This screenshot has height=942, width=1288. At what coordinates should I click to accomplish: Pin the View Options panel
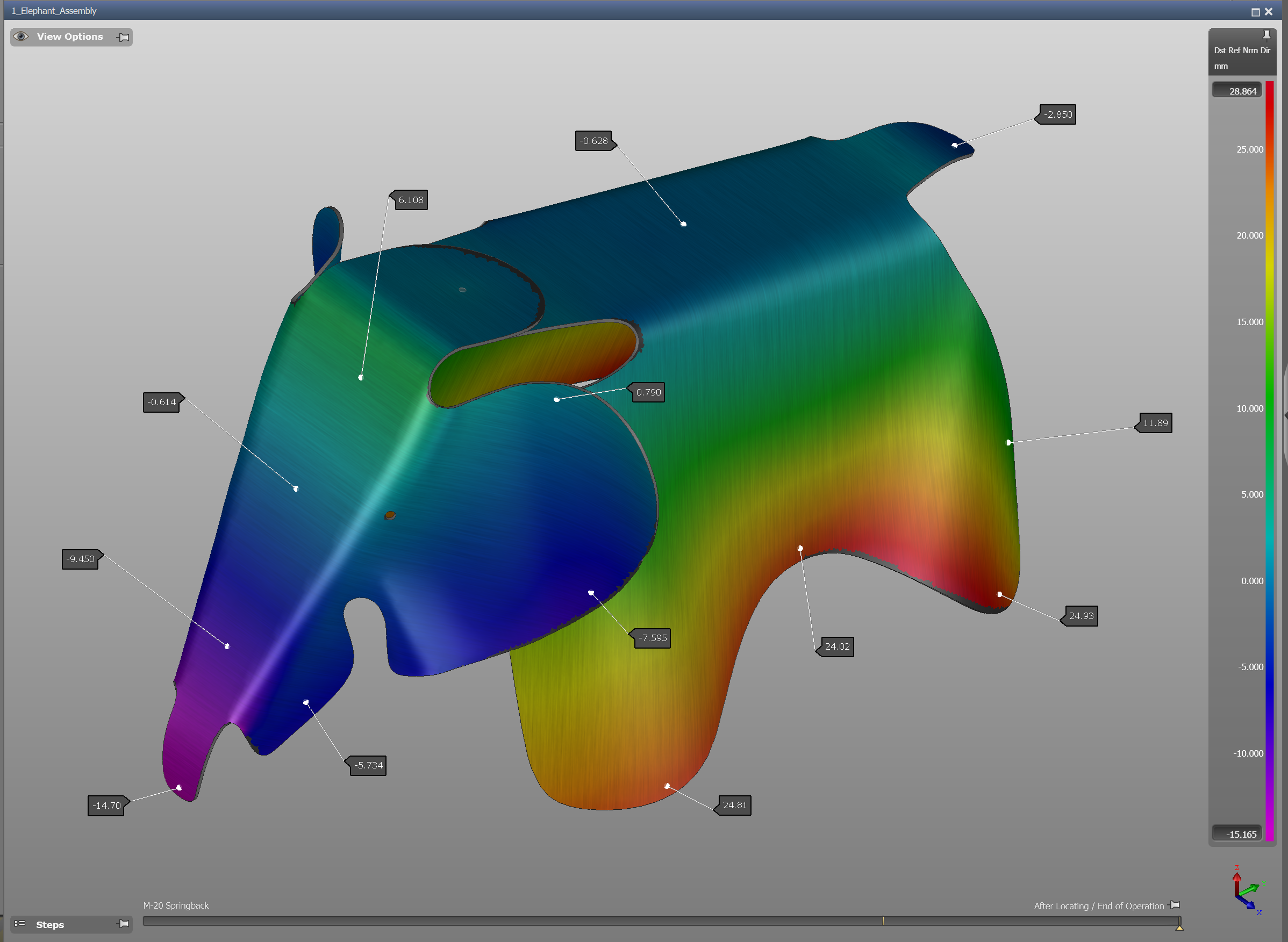click(x=123, y=38)
